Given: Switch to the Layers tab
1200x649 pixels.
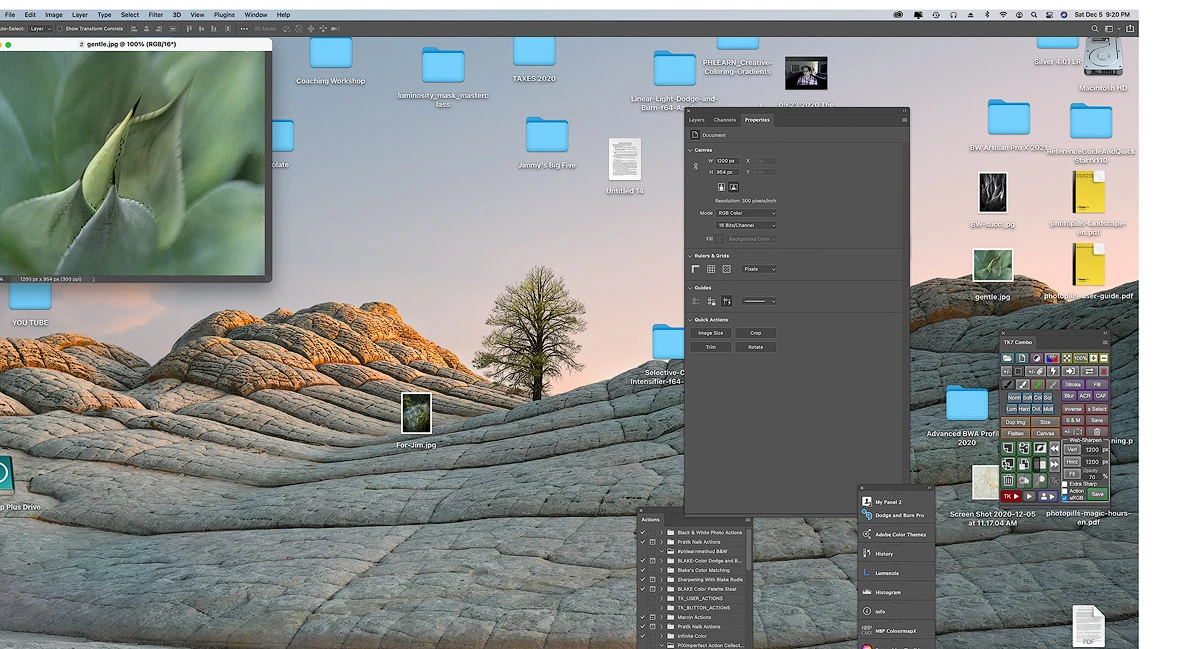Looking at the screenshot, I should tap(697, 120).
